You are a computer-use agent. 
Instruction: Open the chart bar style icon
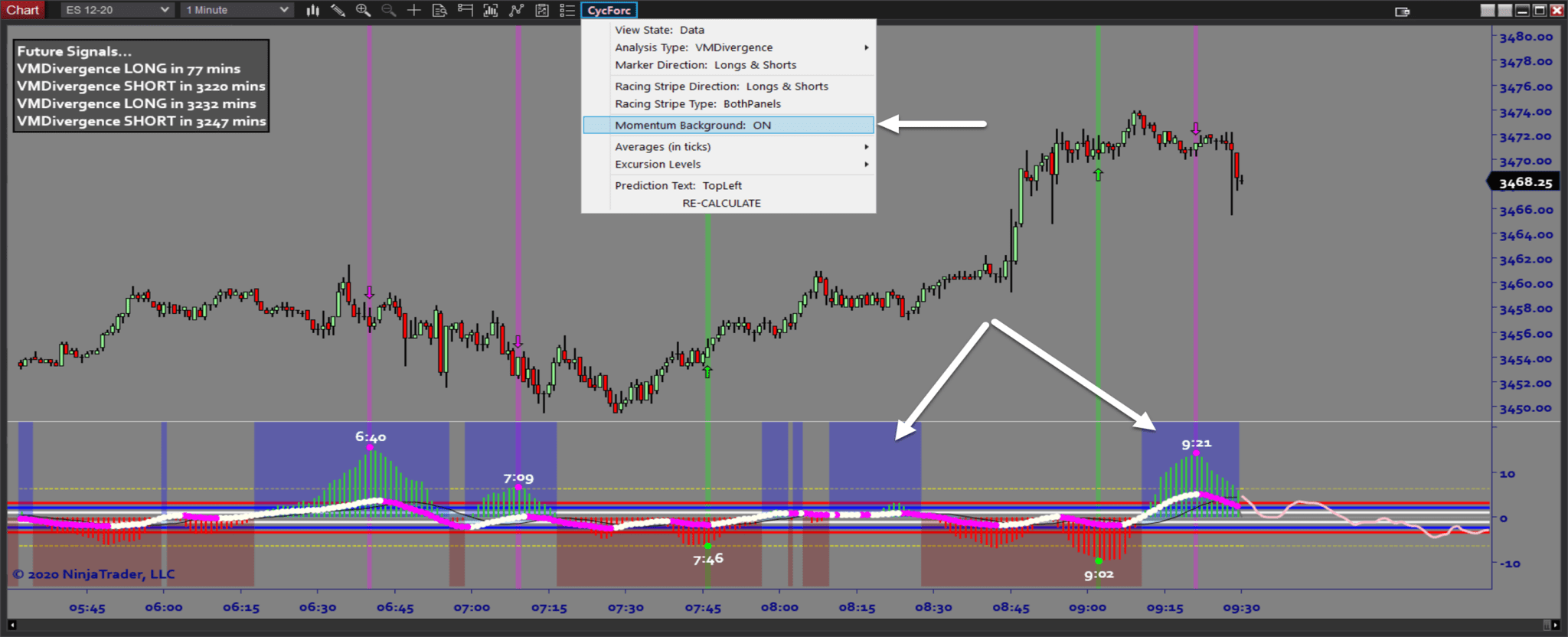pos(312,10)
